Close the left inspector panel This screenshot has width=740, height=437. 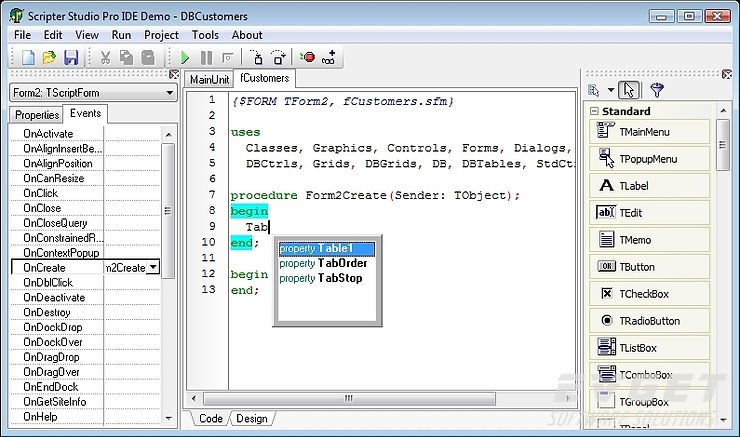174,75
